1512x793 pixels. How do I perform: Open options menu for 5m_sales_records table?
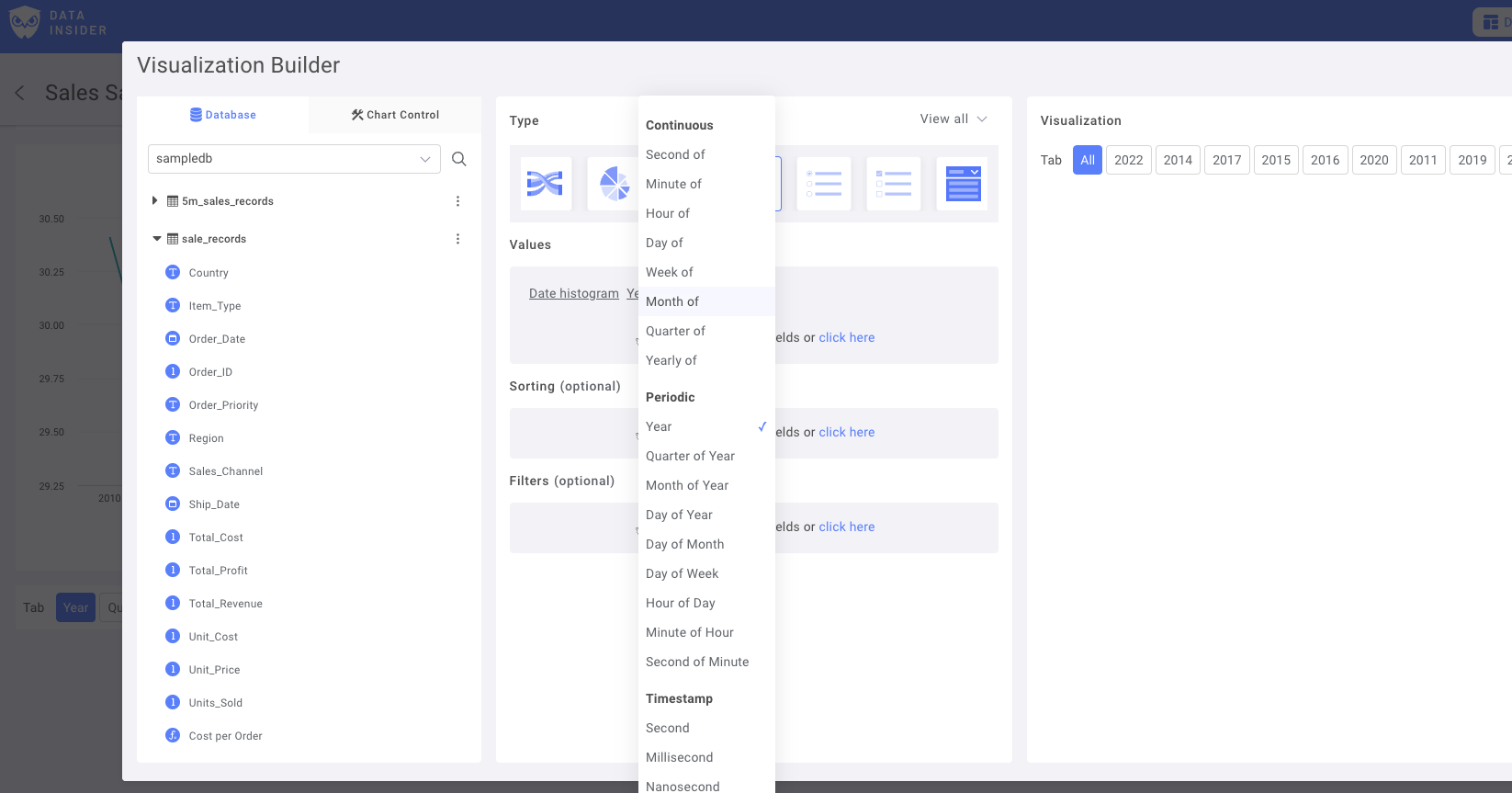click(457, 201)
